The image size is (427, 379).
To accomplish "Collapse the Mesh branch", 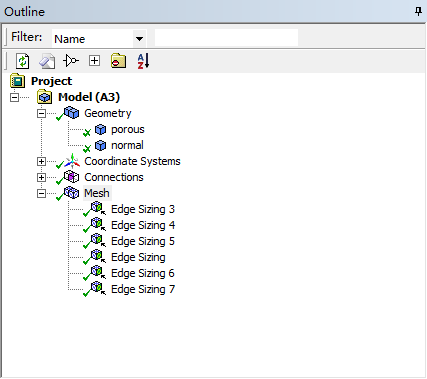I will (x=41, y=193).
